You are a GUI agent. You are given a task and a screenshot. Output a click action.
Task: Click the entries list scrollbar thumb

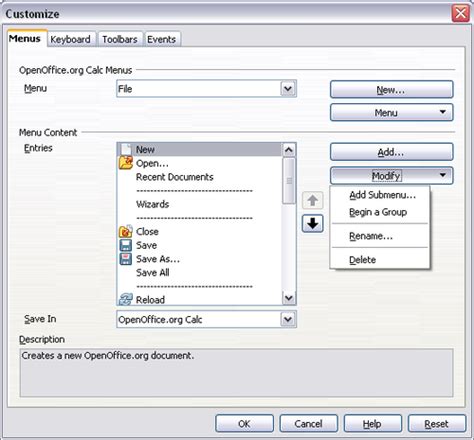pyautogui.click(x=289, y=180)
